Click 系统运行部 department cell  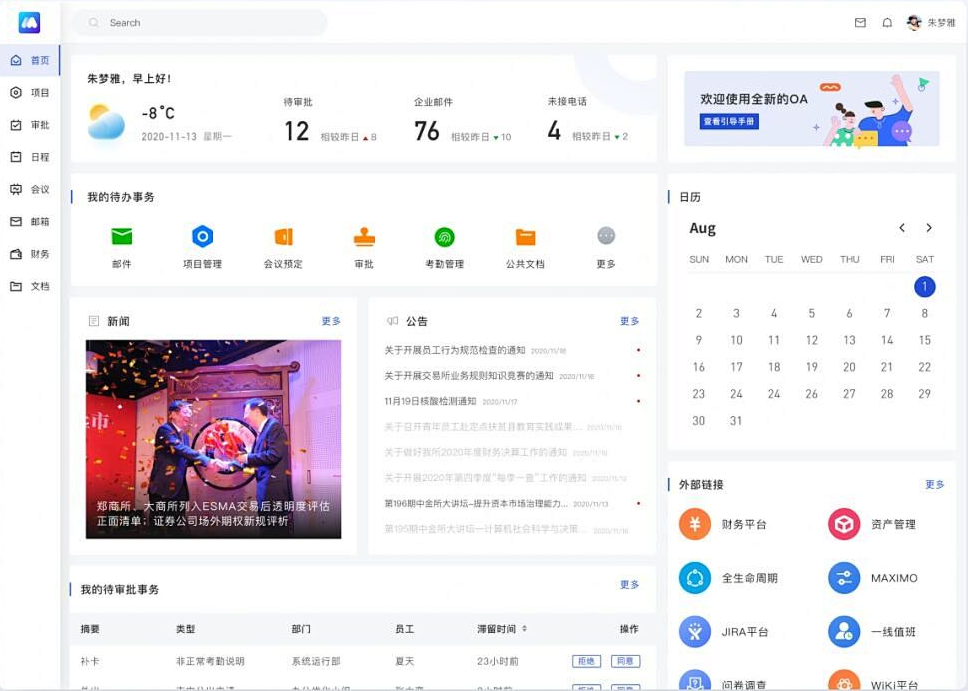(x=315, y=661)
